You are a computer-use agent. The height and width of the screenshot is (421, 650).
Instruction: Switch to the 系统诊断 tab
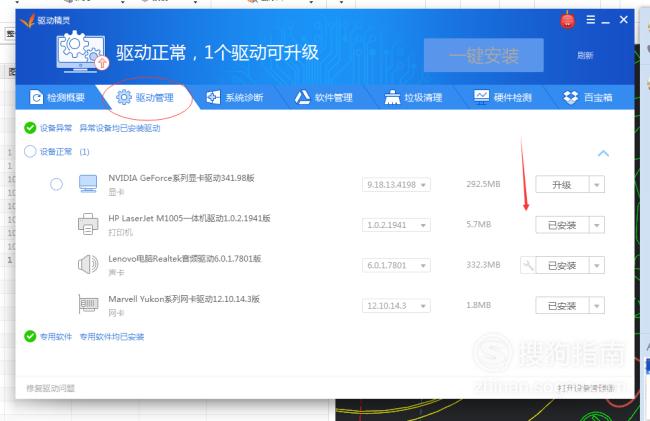pyautogui.click(x=235, y=97)
